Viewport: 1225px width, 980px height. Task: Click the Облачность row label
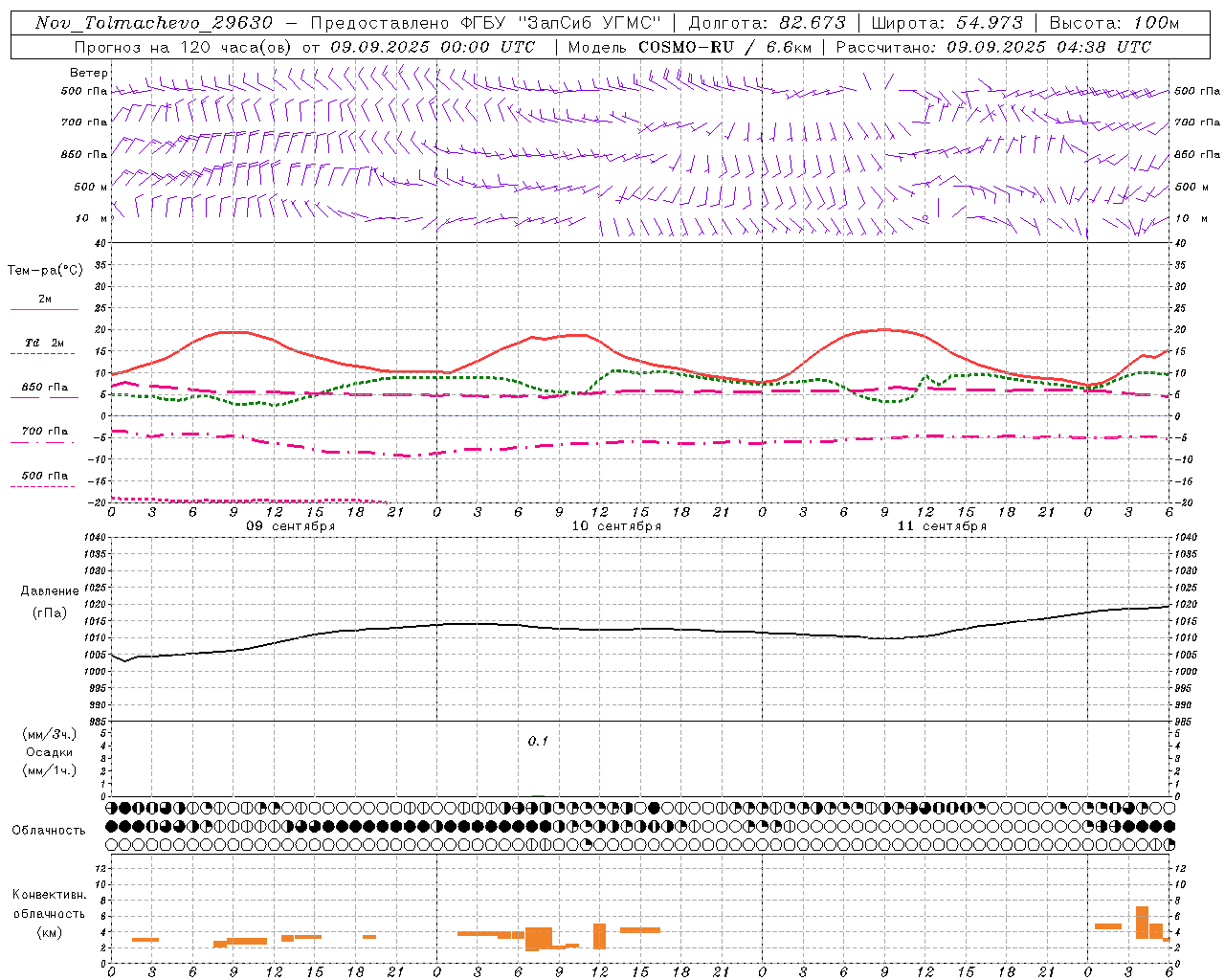pyautogui.click(x=49, y=830)
